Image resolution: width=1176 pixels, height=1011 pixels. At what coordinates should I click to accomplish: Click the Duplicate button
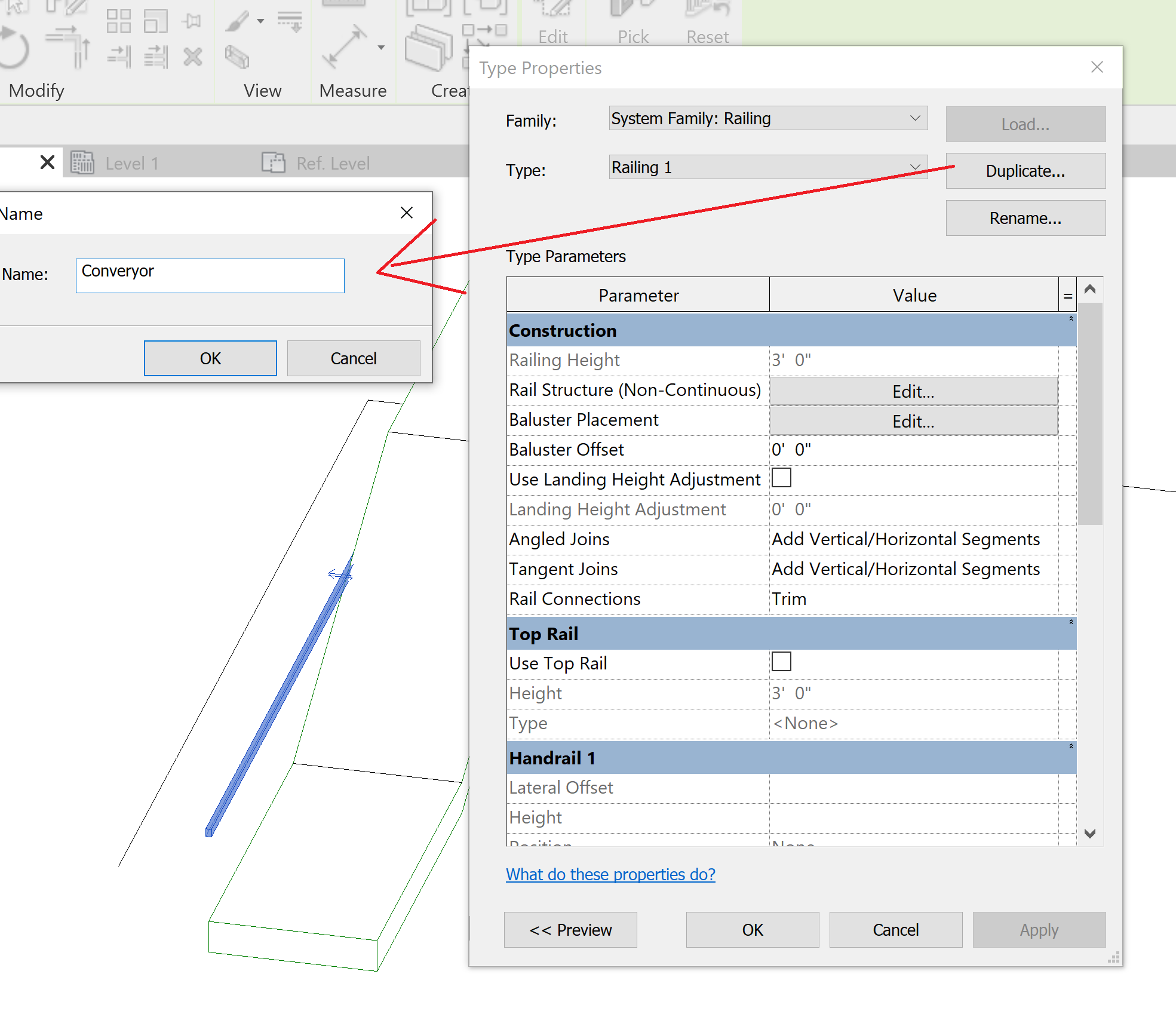pos(1025,171)
